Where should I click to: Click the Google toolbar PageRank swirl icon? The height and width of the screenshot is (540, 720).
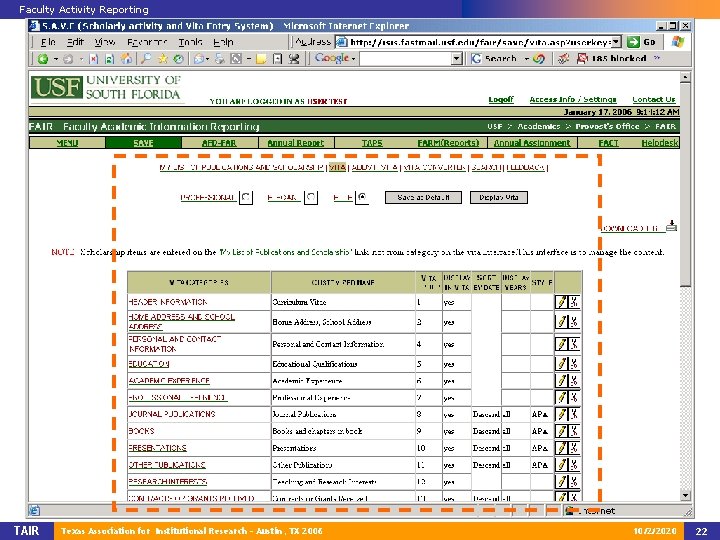click(539, 59)
